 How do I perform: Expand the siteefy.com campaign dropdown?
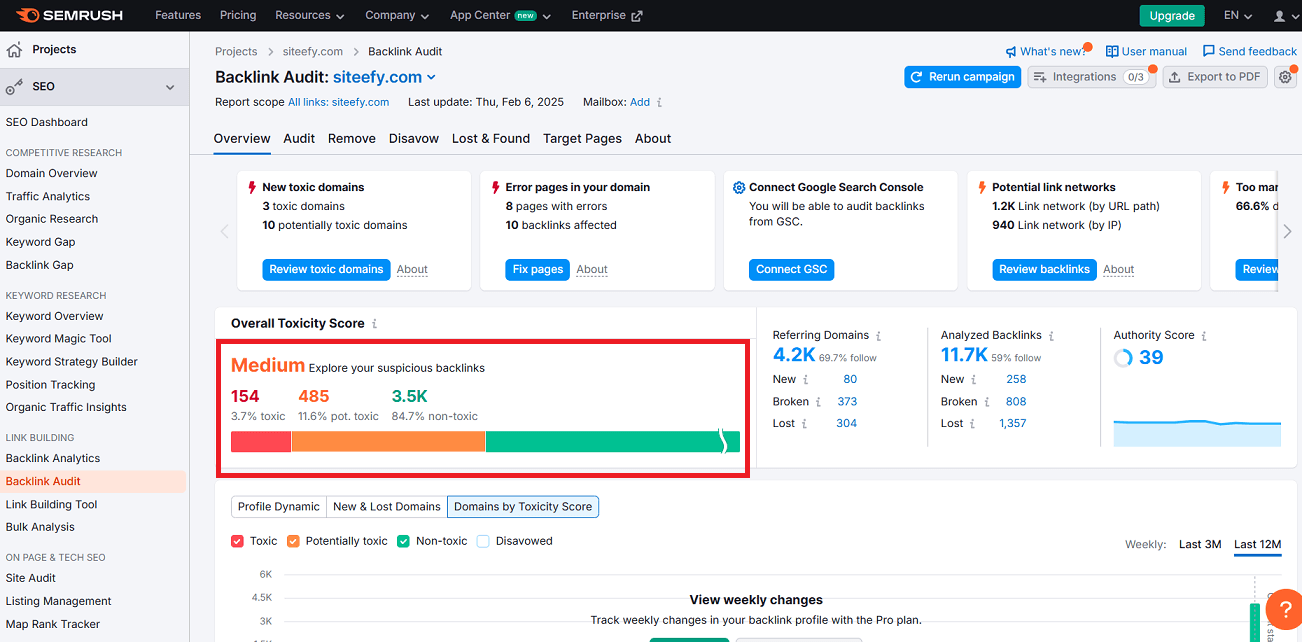pyautogui.click(x=431, y=75)
